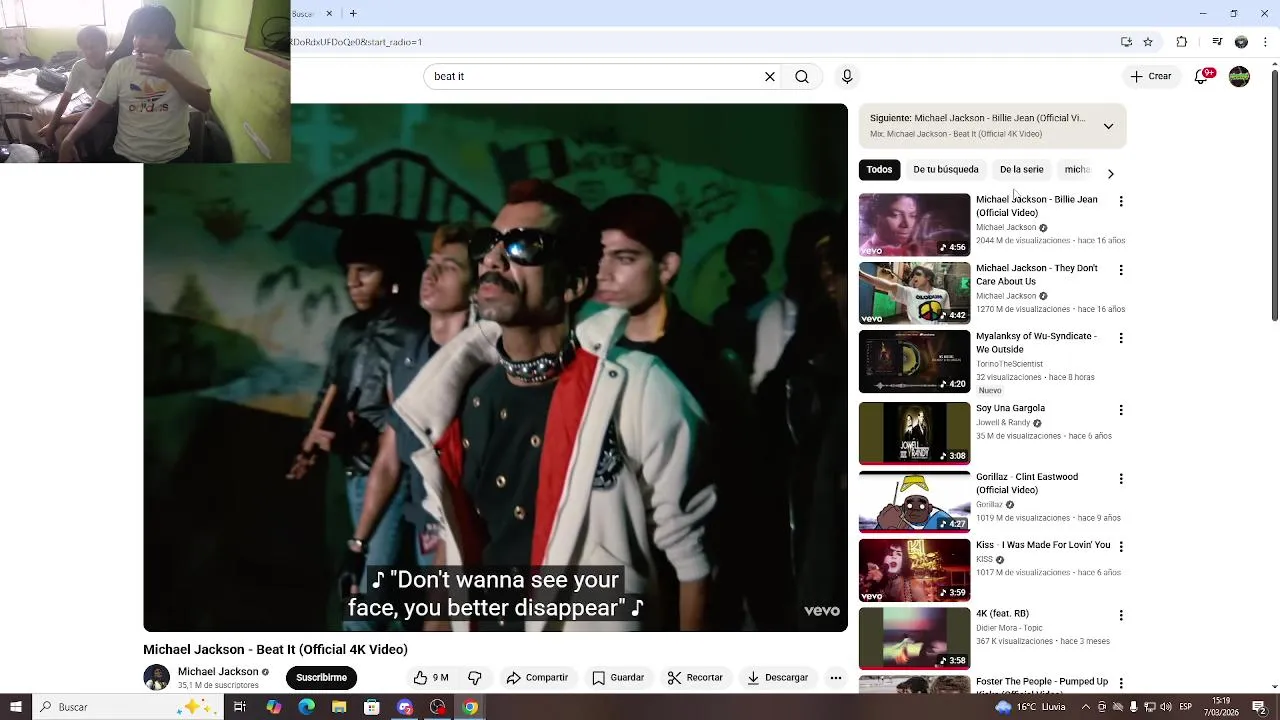Select the partially visible 'micha' chip
This screenshot has width=1280, height=720.
click(1077, 169)
